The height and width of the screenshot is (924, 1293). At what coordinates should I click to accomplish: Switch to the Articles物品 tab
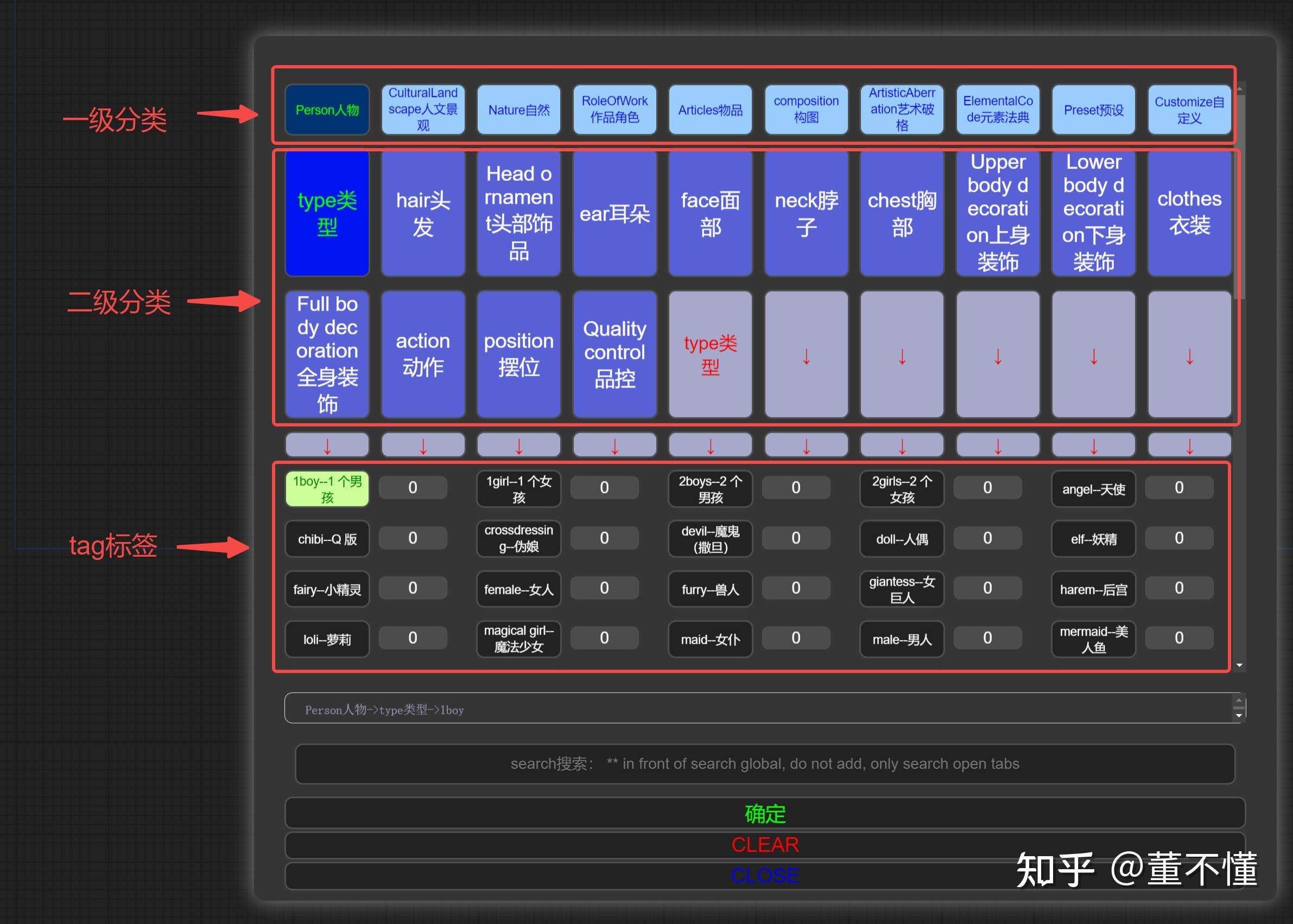tap(710, 109)
